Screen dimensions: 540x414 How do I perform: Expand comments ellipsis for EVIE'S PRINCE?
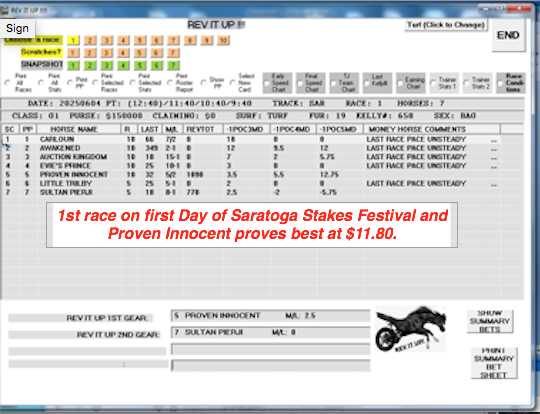pyautogui.click(x=494, y=166)
